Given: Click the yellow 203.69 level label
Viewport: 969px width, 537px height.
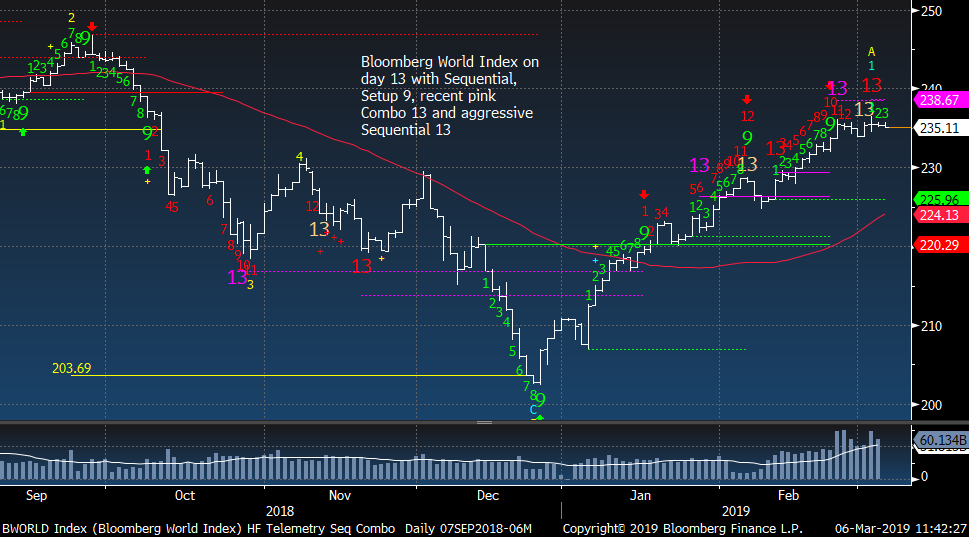Looking at the screenshot, I should point(71,368).
